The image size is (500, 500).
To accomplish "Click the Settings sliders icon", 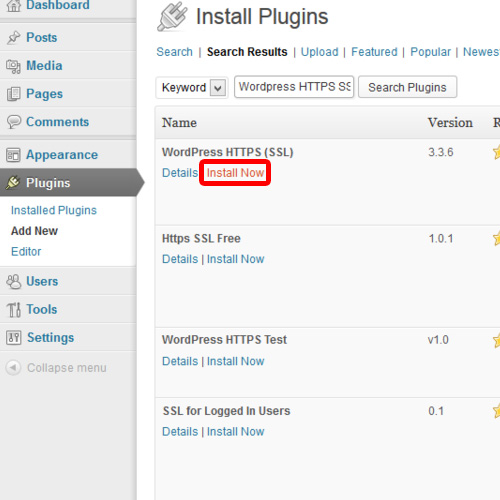I will click(x=14, y=338).
